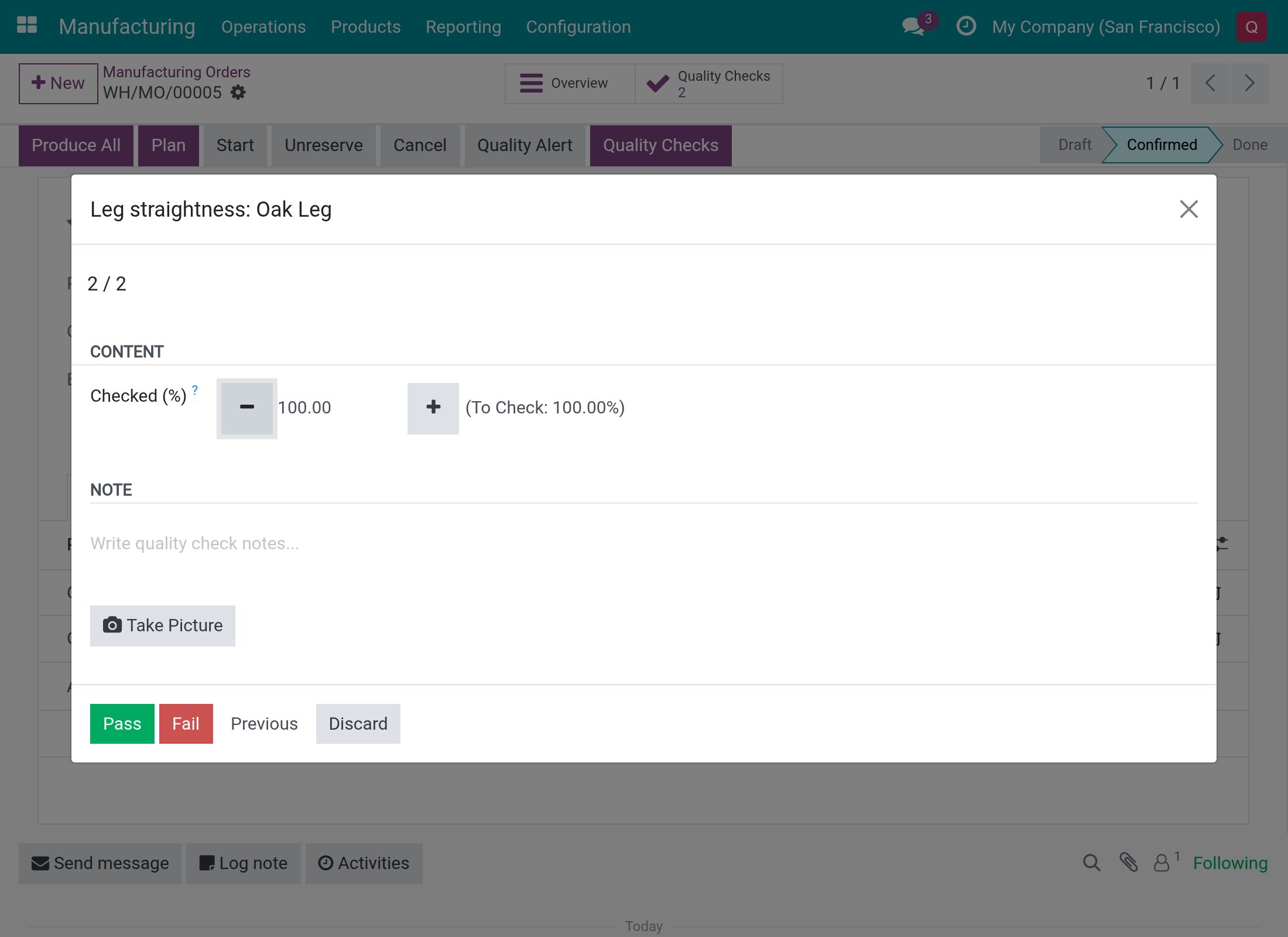
Task: Click the help question mark beside Checked (%)
Action: point(195,390)
